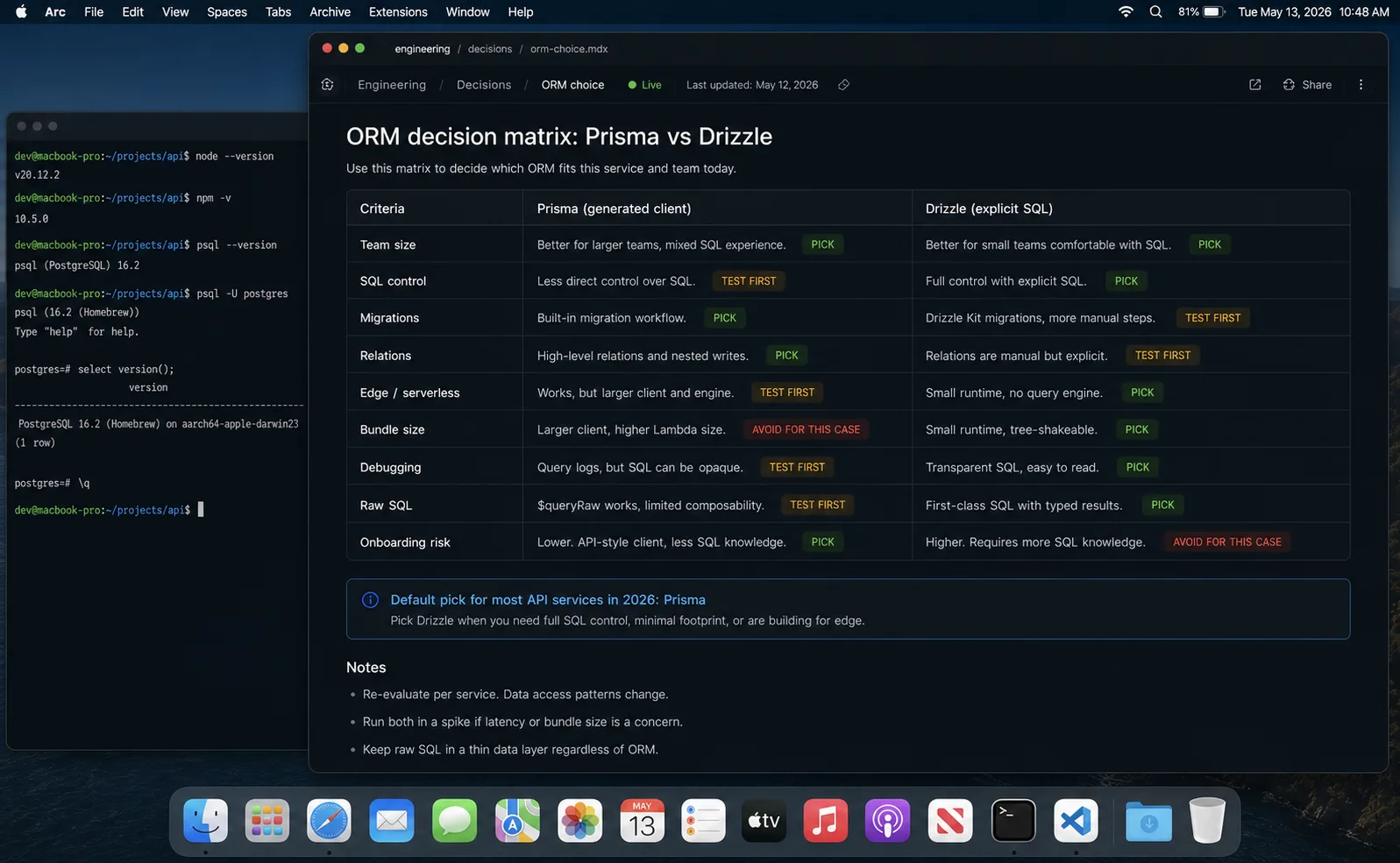Click the Edge / serverless criteria cell
The width and height of the screenshot is (1400, 863).
point(435,393)
